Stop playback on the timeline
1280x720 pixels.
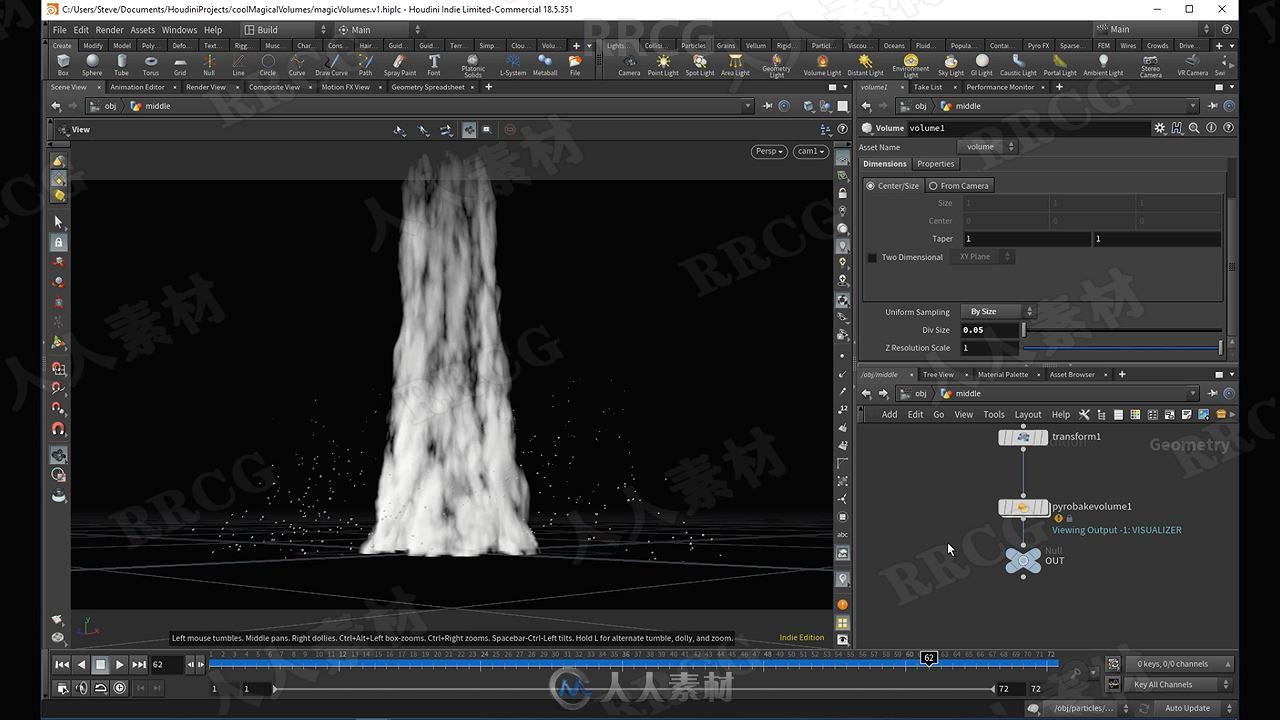(x=100, y=664)
